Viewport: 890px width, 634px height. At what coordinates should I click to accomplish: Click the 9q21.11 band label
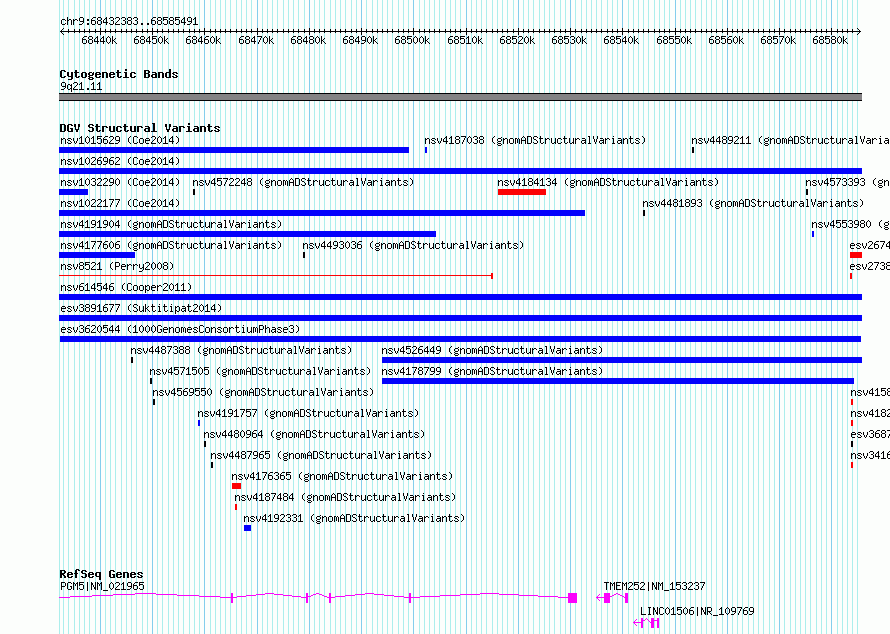81,86
